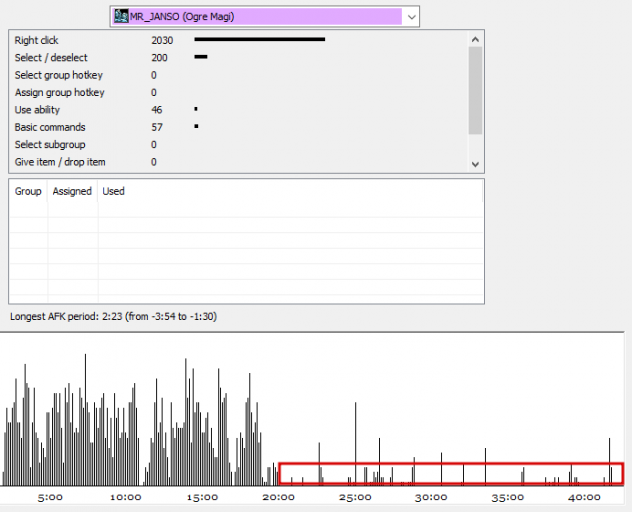Image resolution: width=632 pixels, height=512 pixels.
Task: Click the Right click count value 2030
Action: click(x=162, y=40)
